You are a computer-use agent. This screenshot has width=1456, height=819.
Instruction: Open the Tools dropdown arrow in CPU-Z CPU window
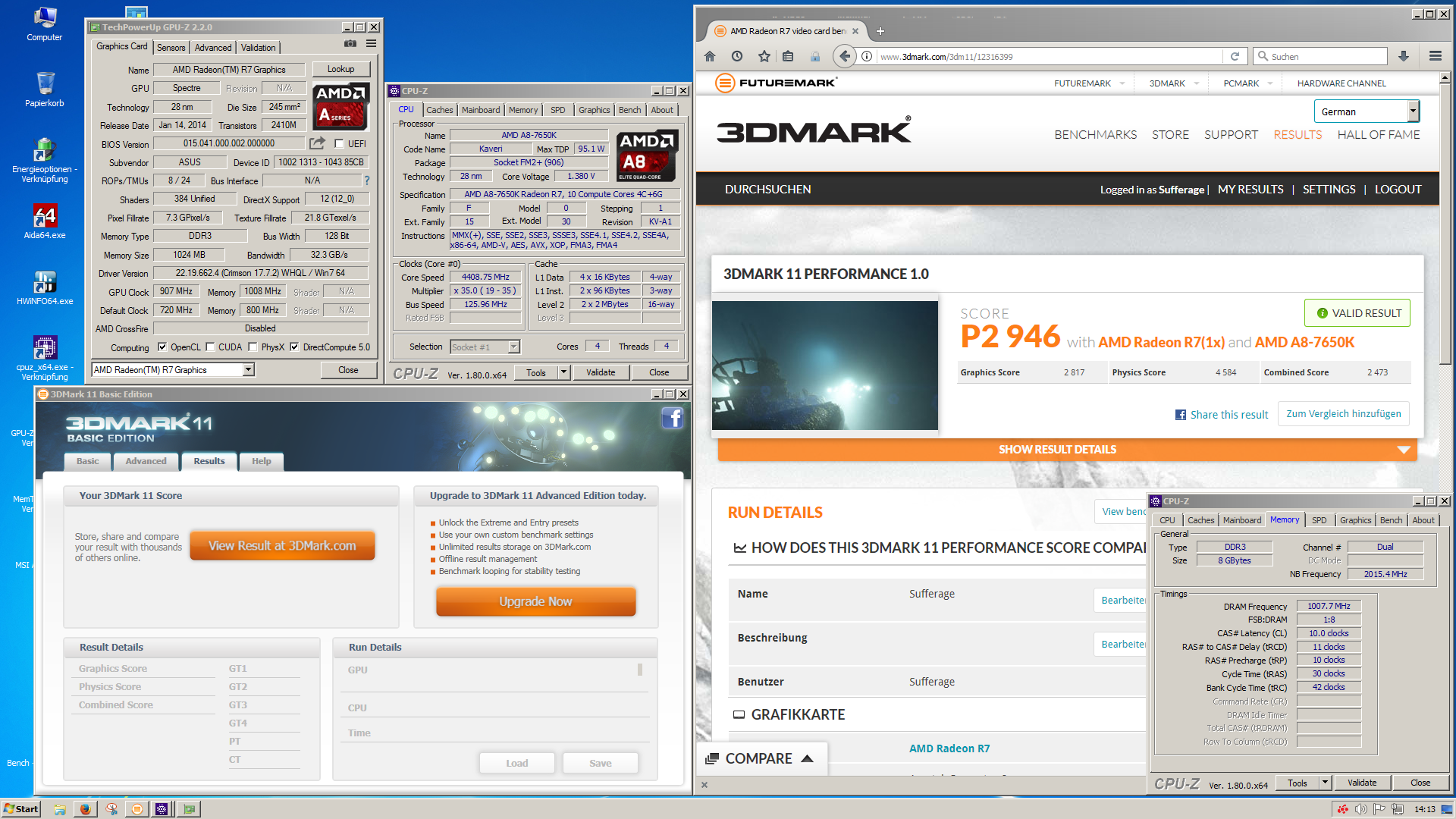(563, 372)
